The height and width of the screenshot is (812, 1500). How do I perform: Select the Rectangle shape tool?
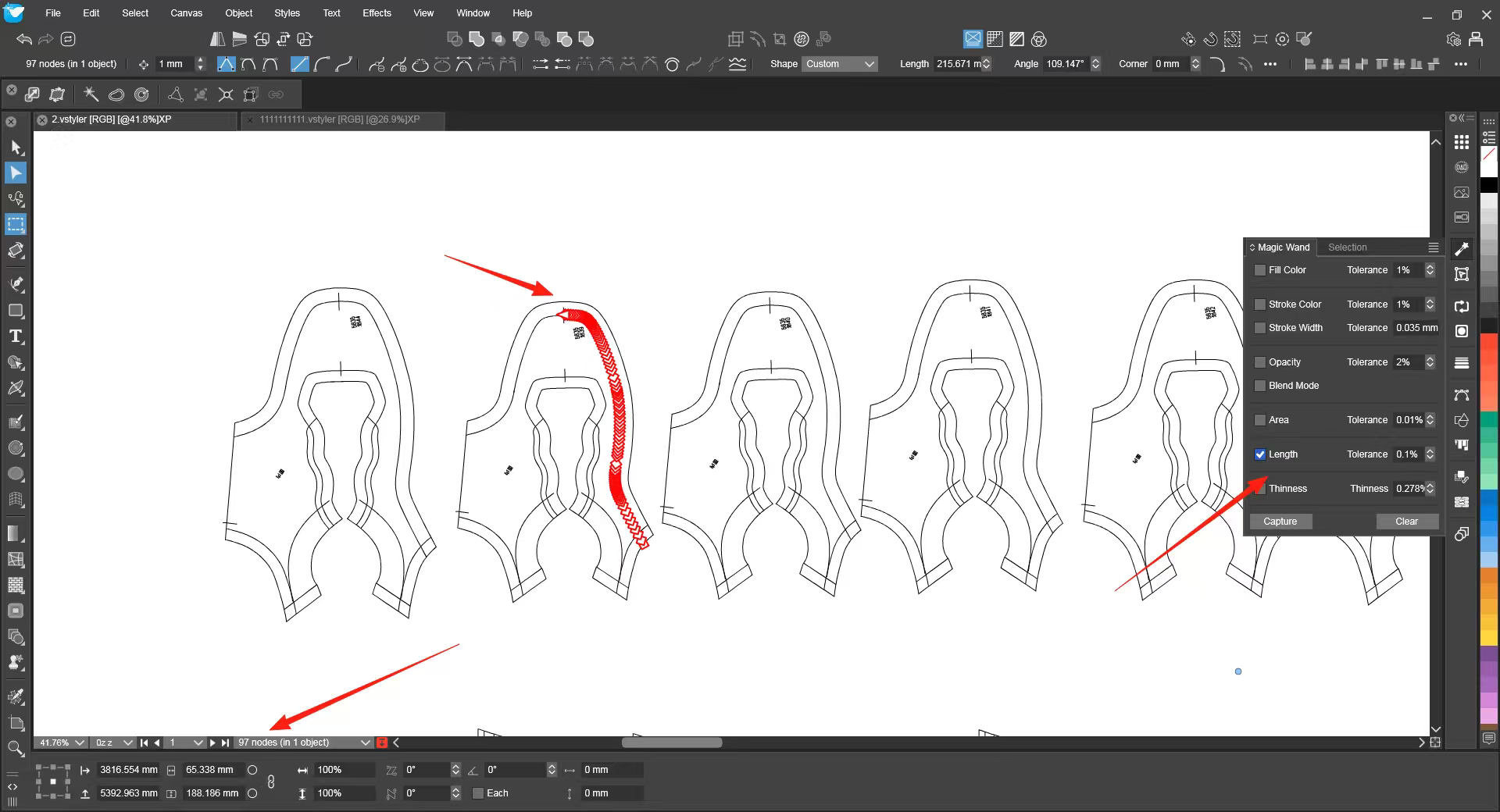point(16,311)
